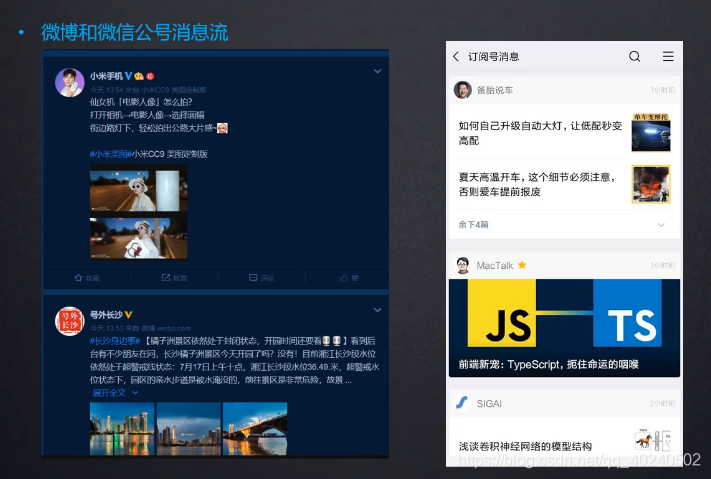
Task: Open the car headlight article thumbnail
Action: pyautogui.click(x=651, y=132)
